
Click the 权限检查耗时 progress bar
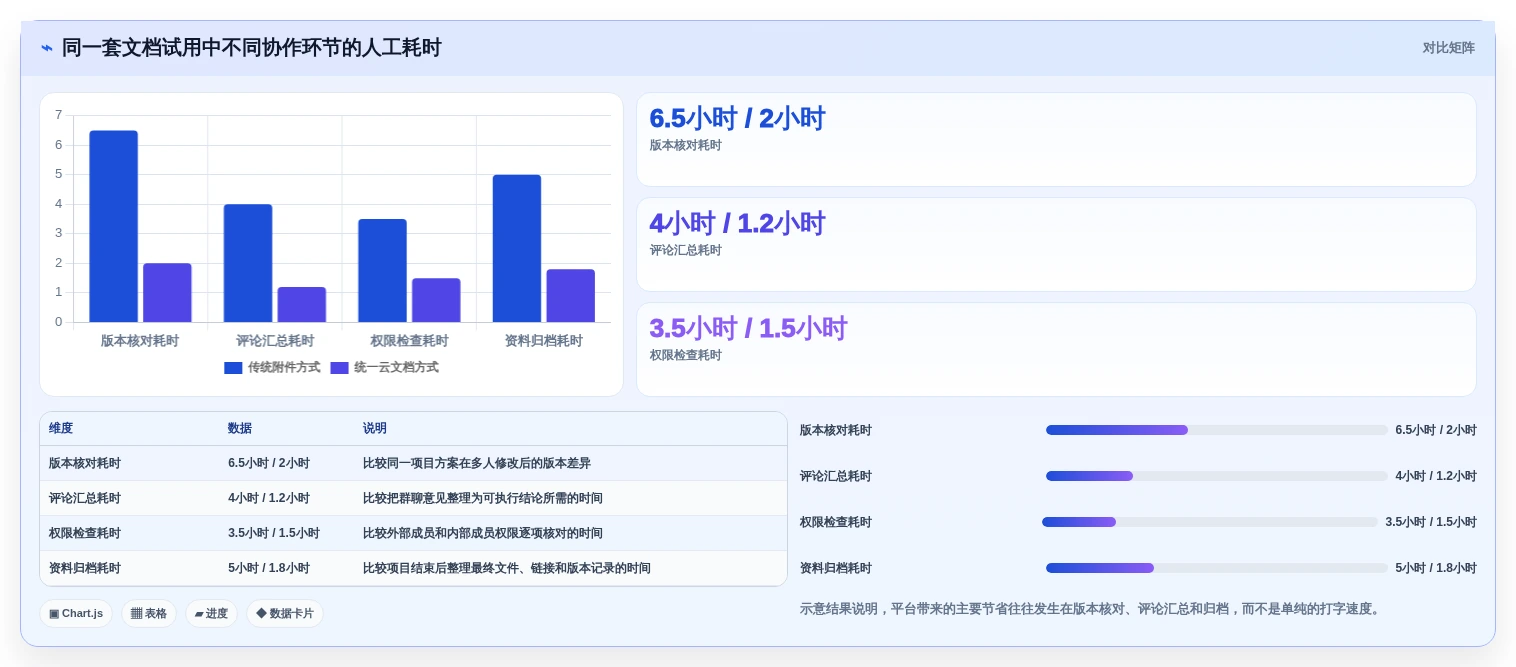click(x=1210, y=522)
